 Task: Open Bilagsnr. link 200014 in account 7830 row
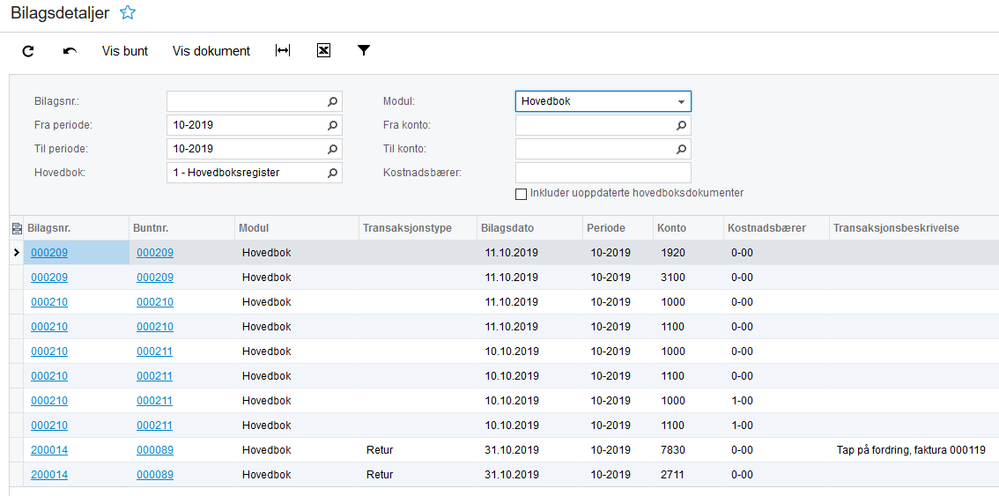49,451
